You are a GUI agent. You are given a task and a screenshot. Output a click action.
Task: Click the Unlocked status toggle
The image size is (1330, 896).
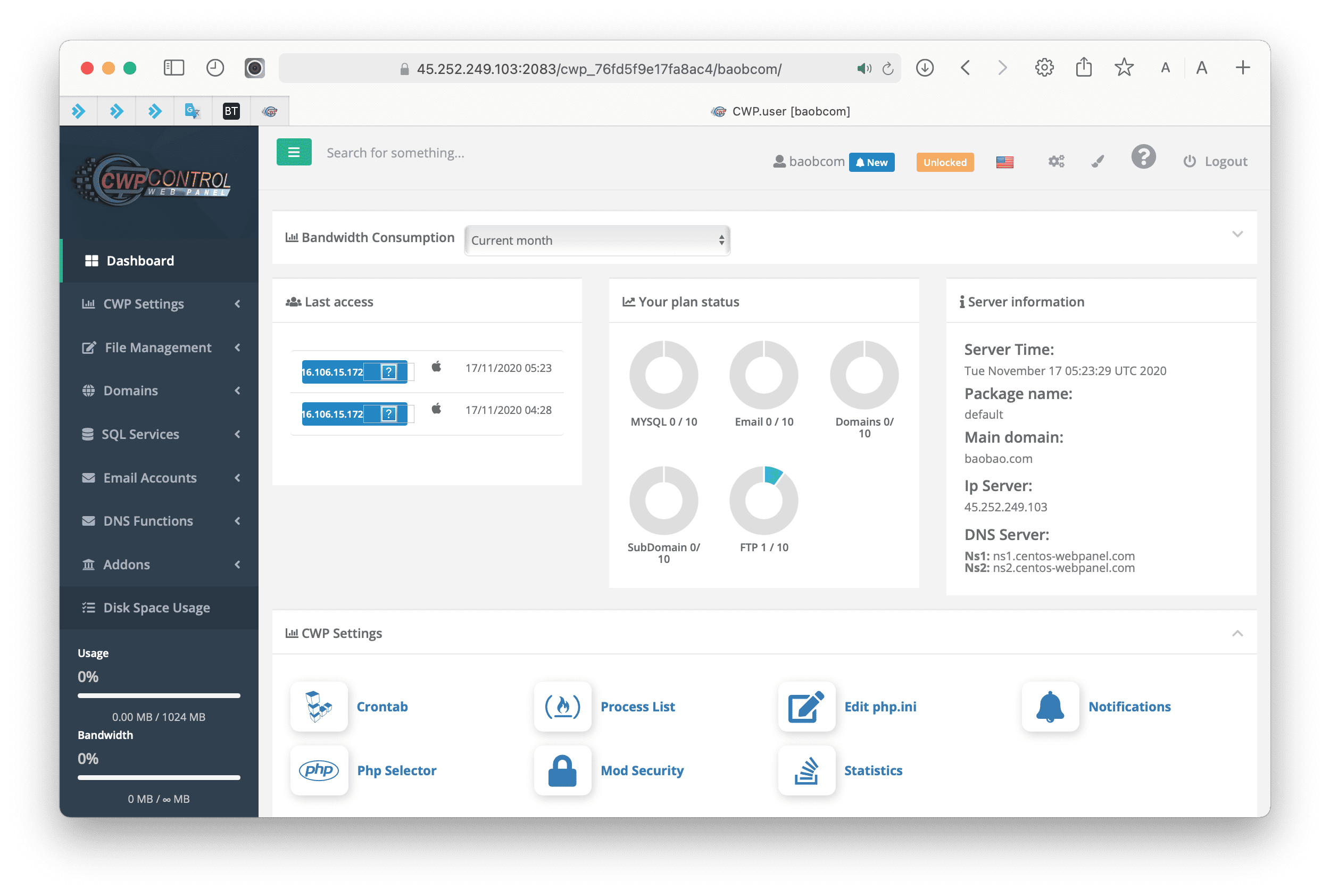(944, 162)
